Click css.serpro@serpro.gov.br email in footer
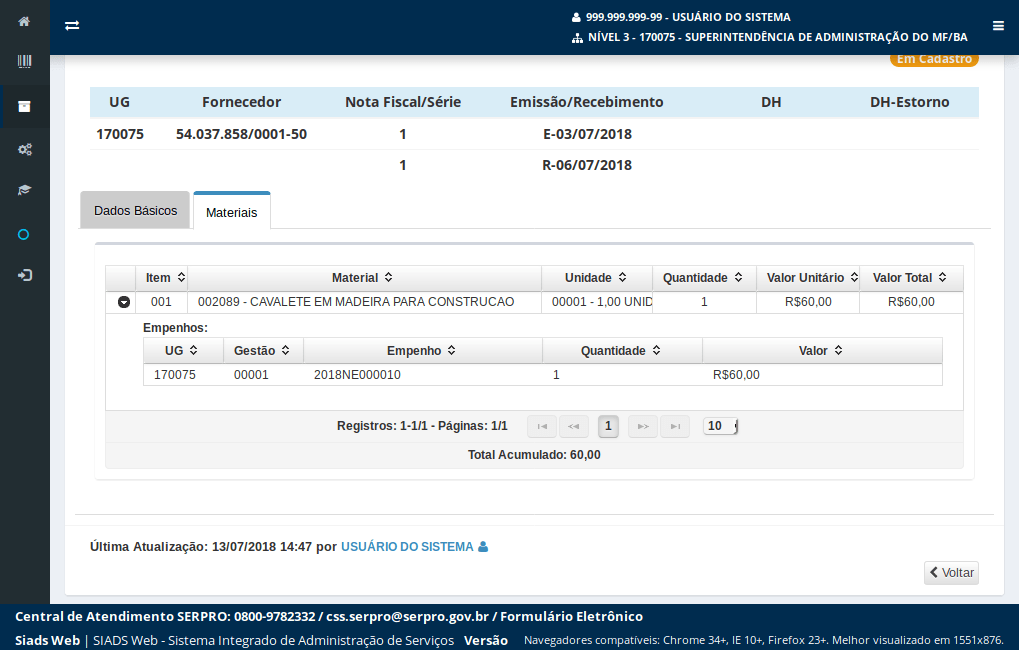Image resolution: width=1019 pixels, height=650 pixels. pyautogui.click(x=407, y=617)
